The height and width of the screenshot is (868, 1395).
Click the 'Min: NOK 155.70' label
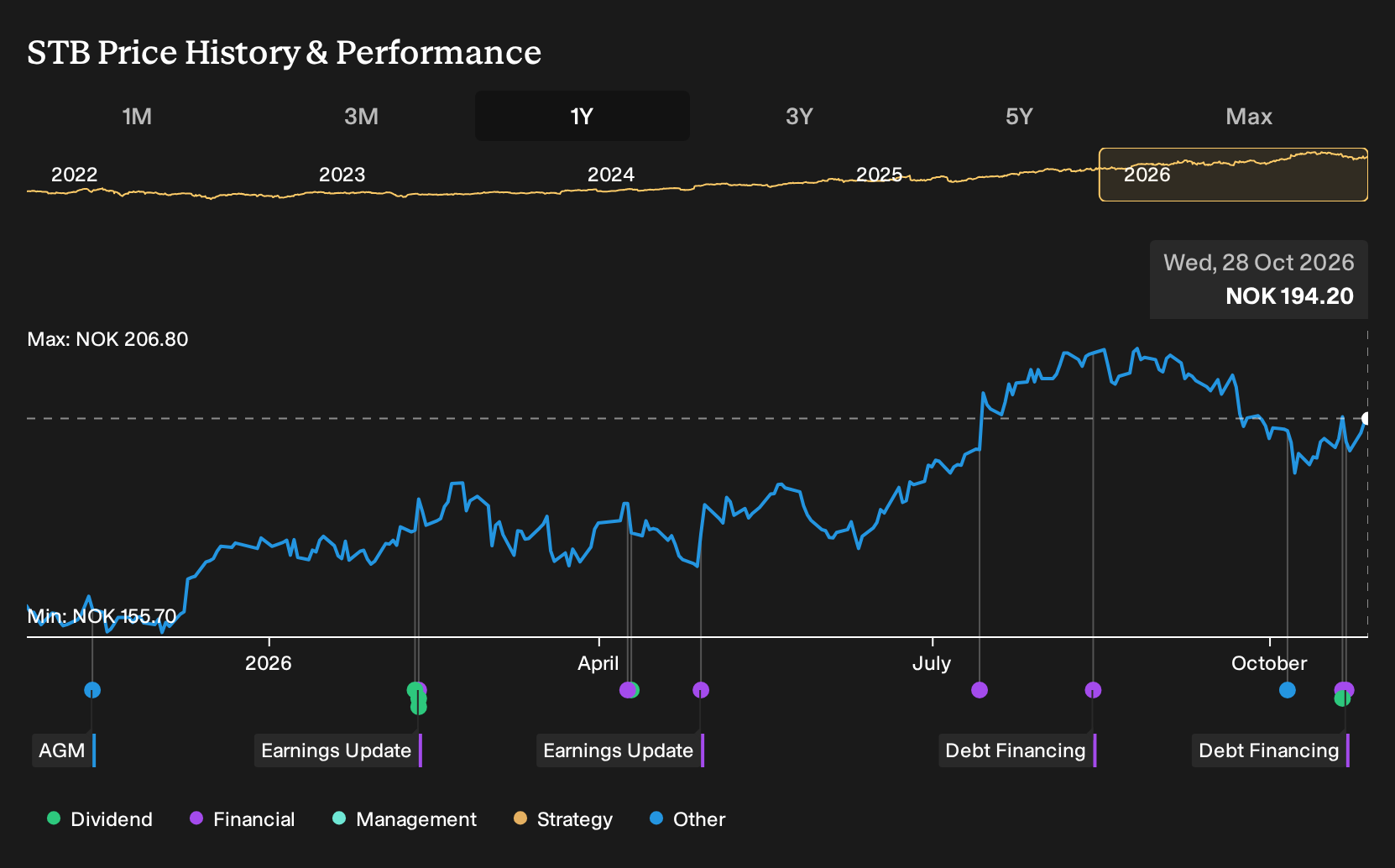(x=102, y=616)
